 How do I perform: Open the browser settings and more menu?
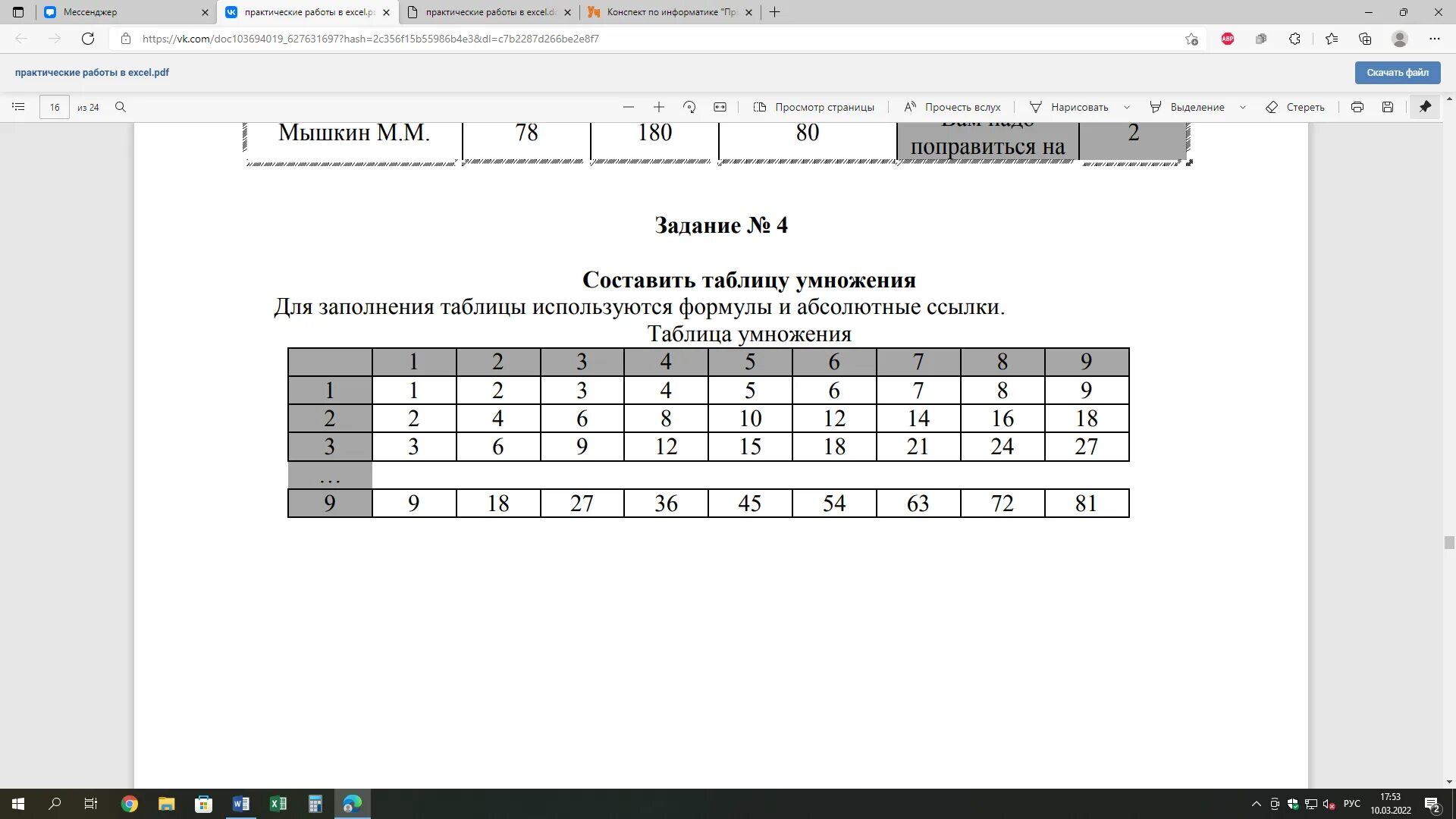1434,39
